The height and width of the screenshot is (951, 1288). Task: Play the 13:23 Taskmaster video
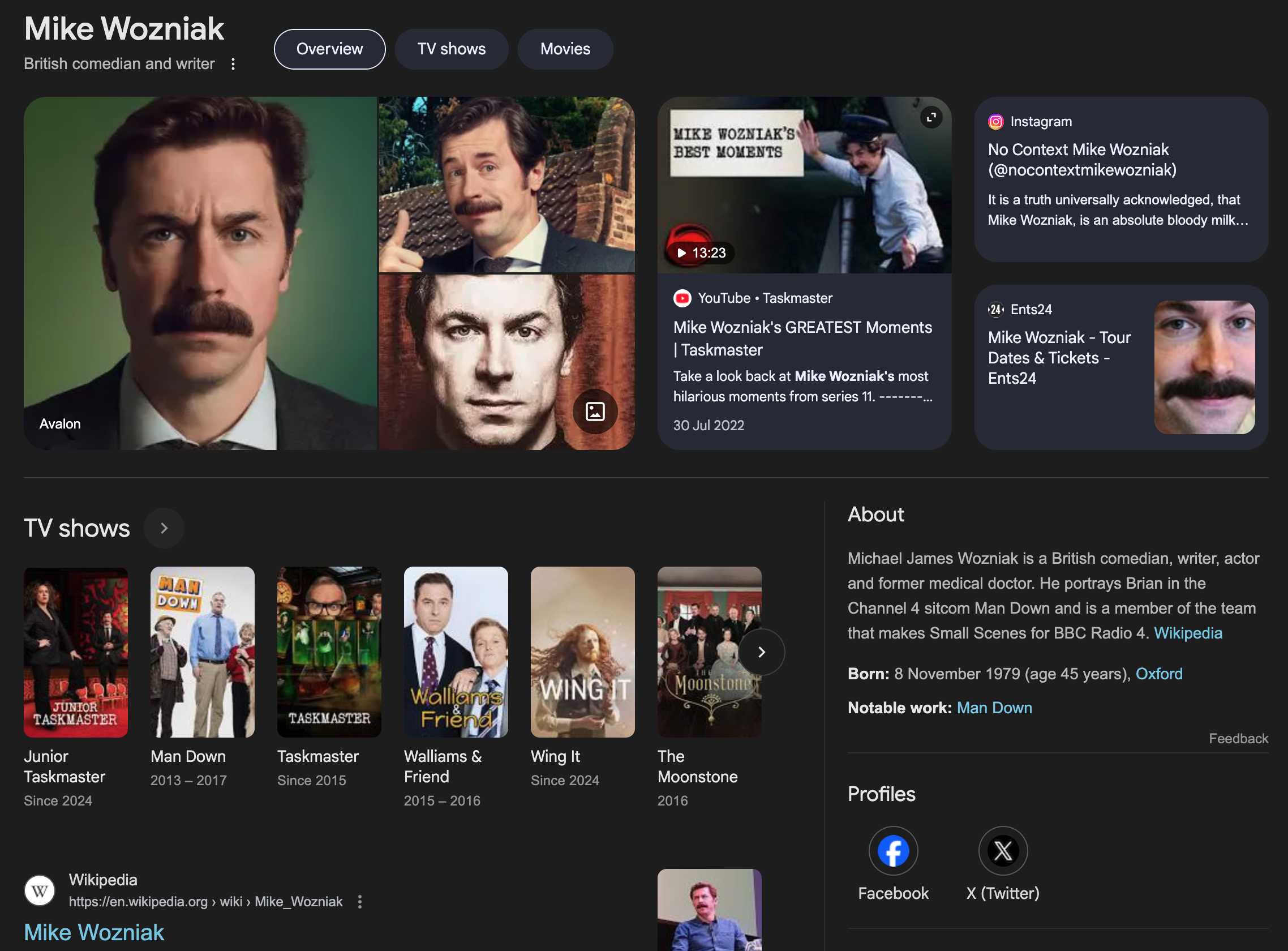(x=701, y=252)
